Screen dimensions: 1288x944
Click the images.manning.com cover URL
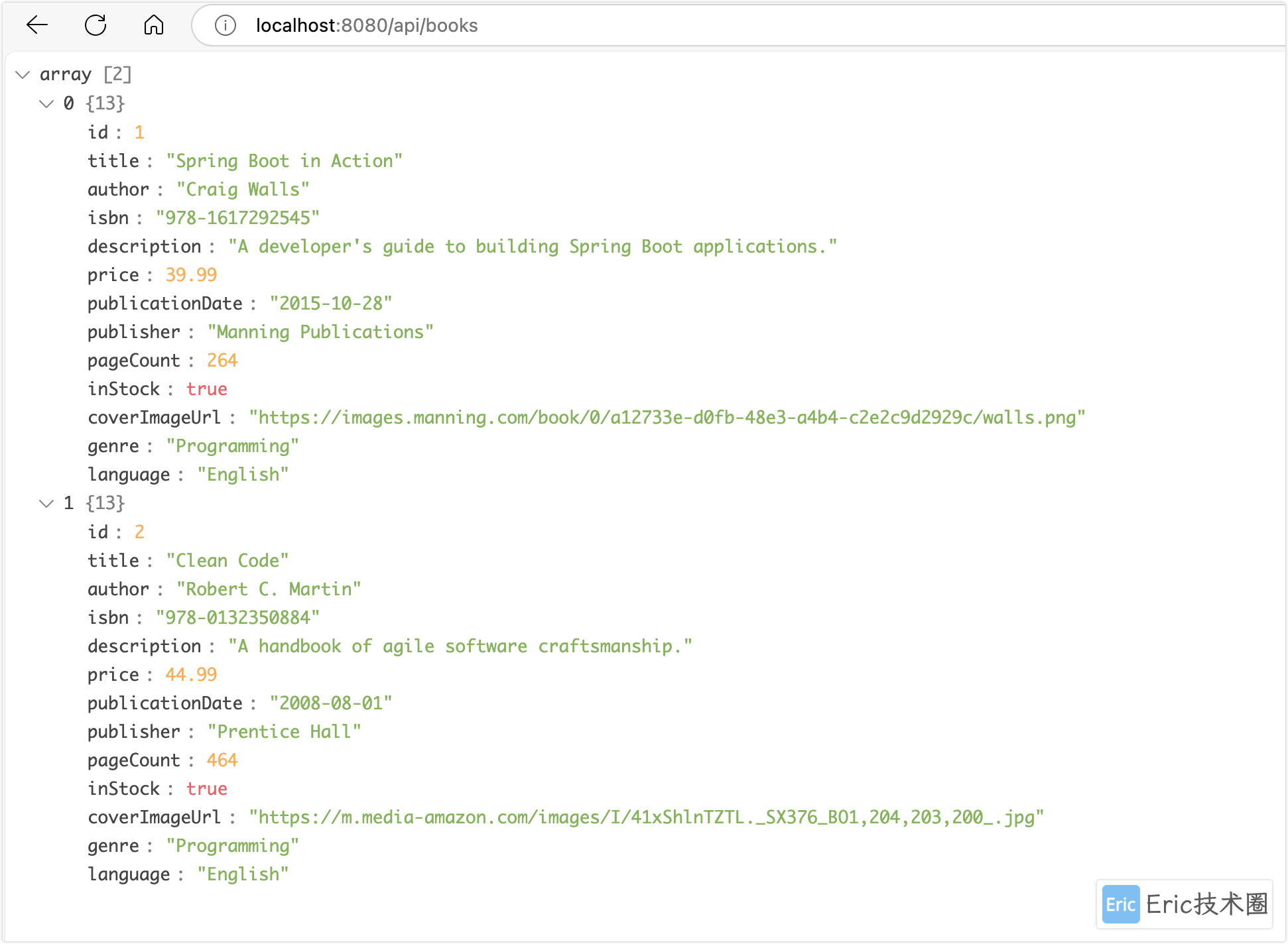click(667, 418)
